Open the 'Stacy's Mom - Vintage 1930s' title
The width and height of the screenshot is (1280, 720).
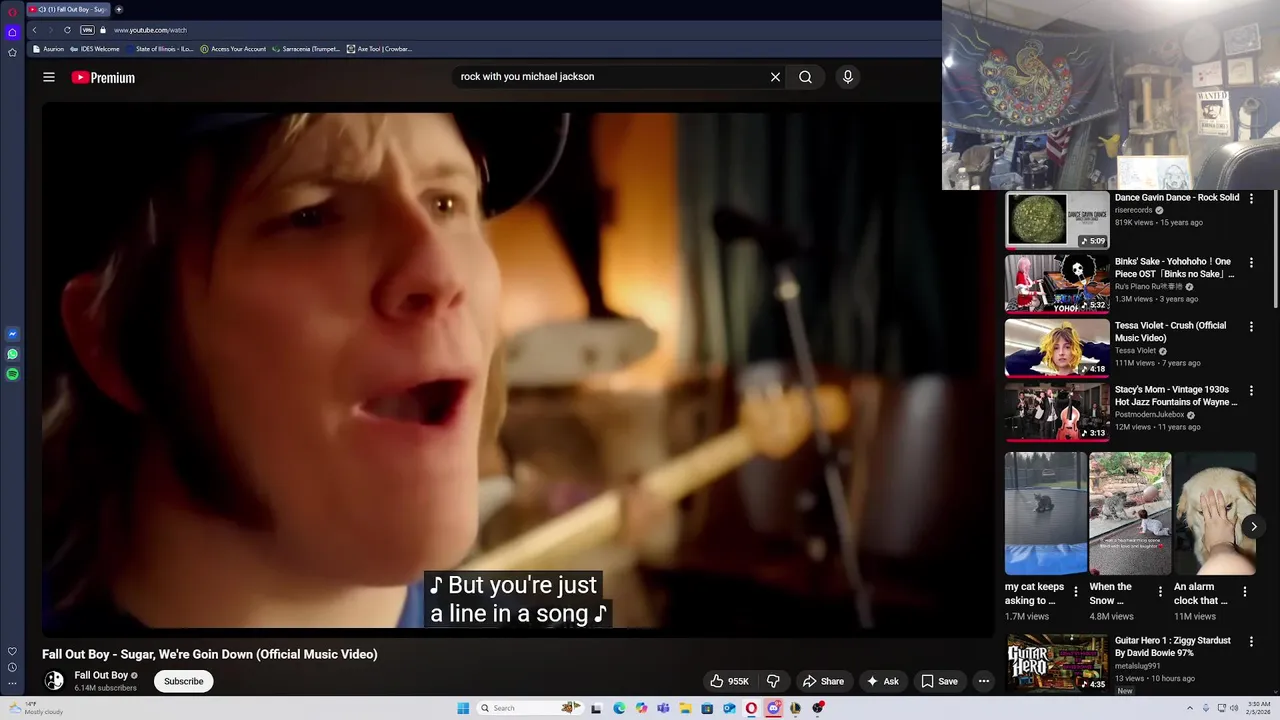pos(1176,396)
